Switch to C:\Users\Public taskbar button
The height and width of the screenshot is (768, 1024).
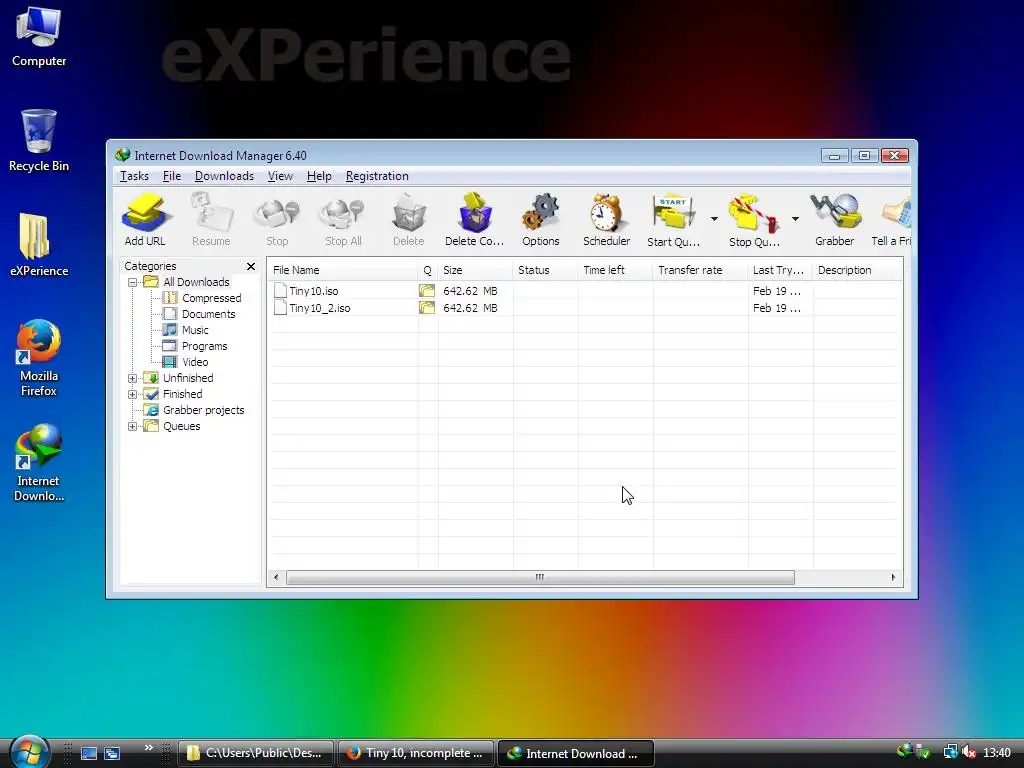click(255, 753)
